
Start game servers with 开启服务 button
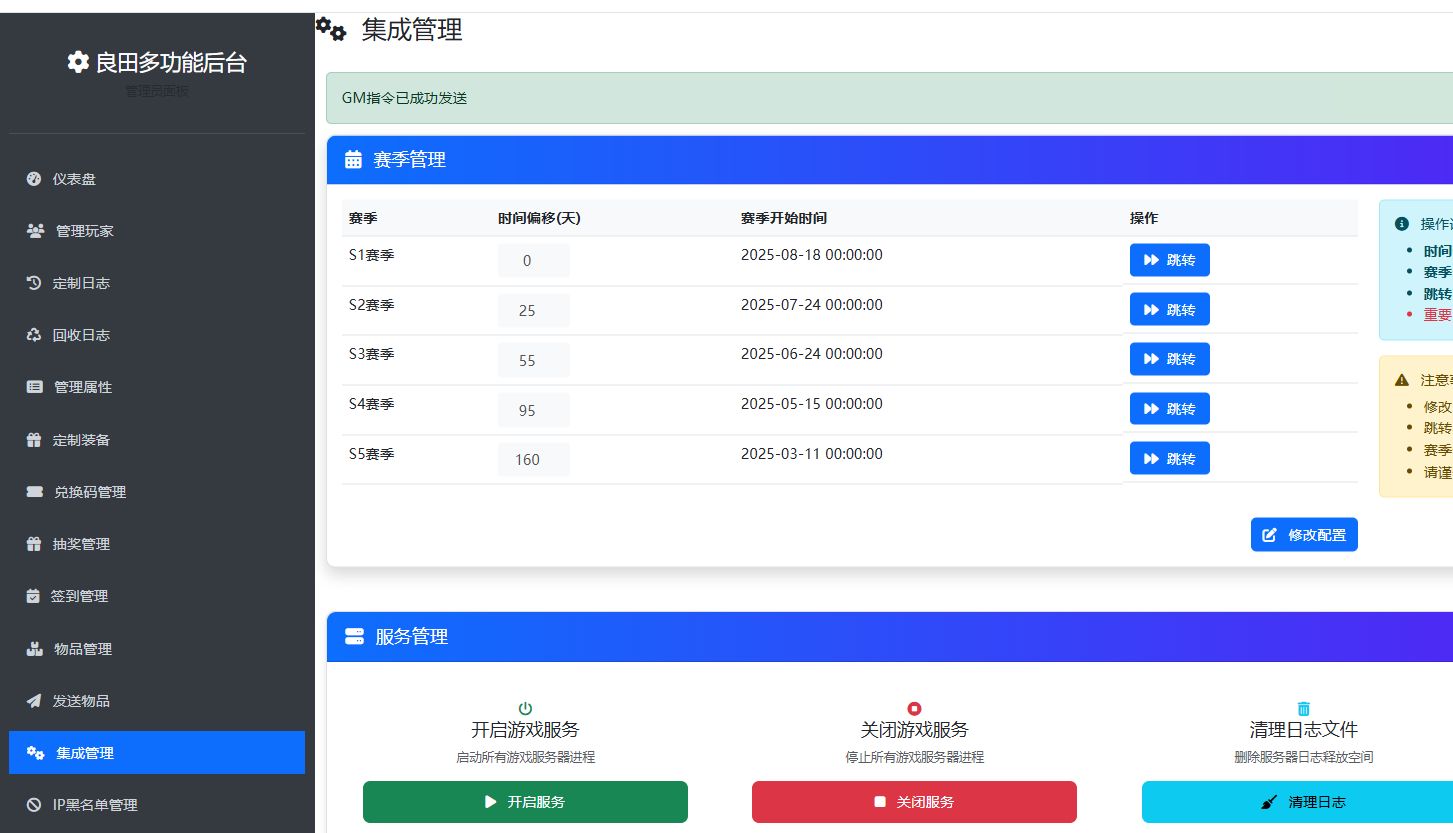pos(525,802)
